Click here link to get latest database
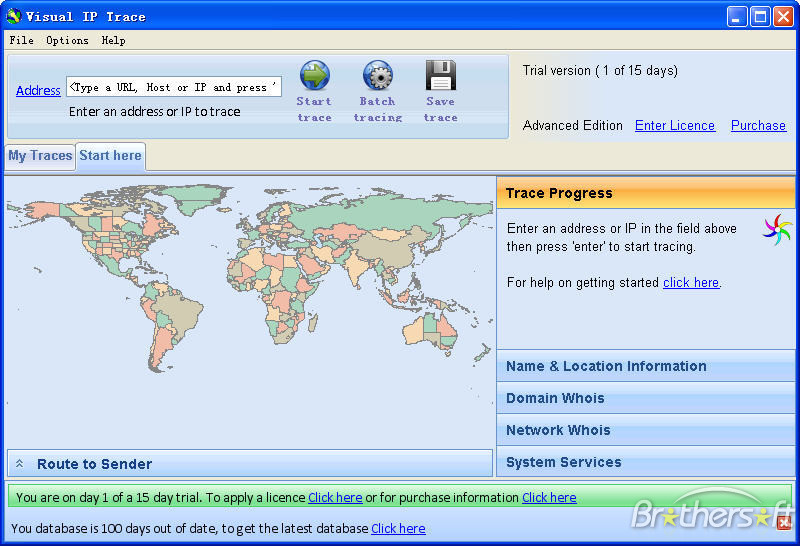Image resolution: width=800 pixels, height=546 pixels. point(398,529)
